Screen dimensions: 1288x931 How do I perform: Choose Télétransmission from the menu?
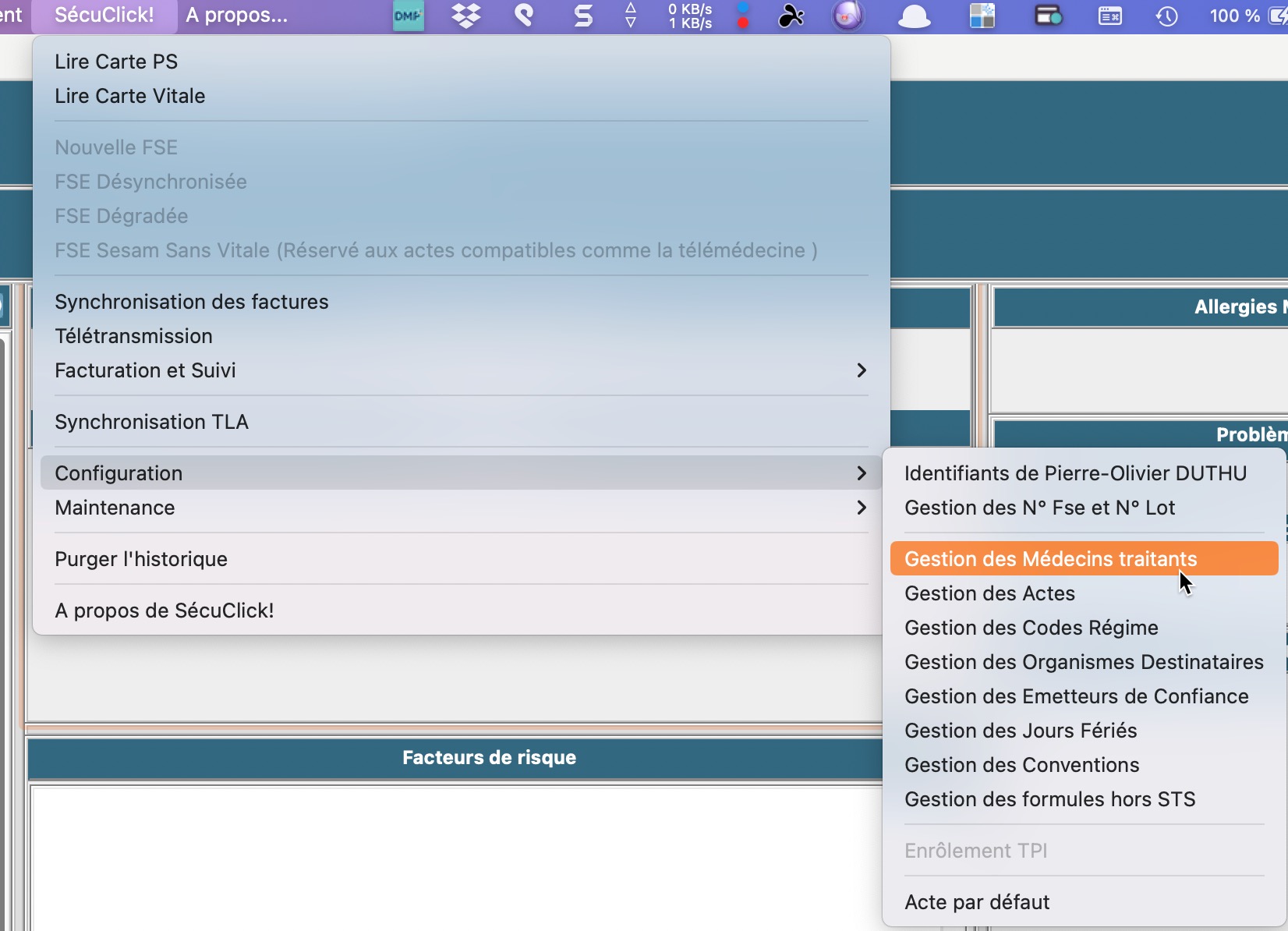tap(462, 336)
